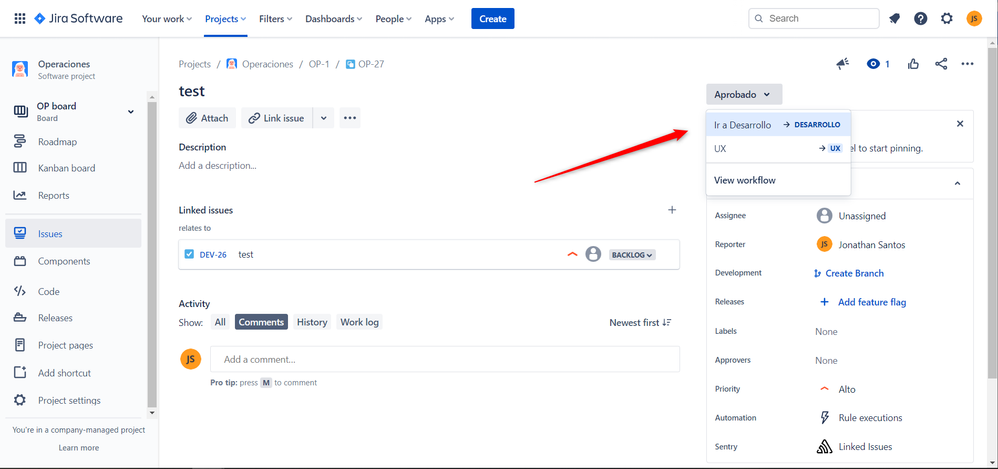Image resolution: width=998 pixels, height=469 pixels.
Task: Click the Jira Software logo
Action: (x=78, y=18)
